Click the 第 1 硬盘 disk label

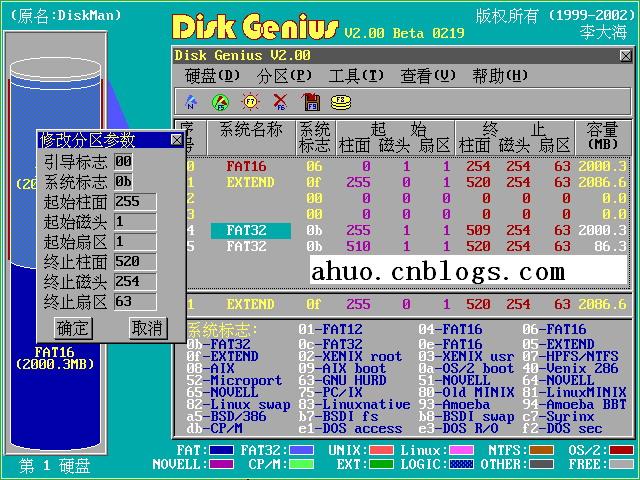[55, 466]
